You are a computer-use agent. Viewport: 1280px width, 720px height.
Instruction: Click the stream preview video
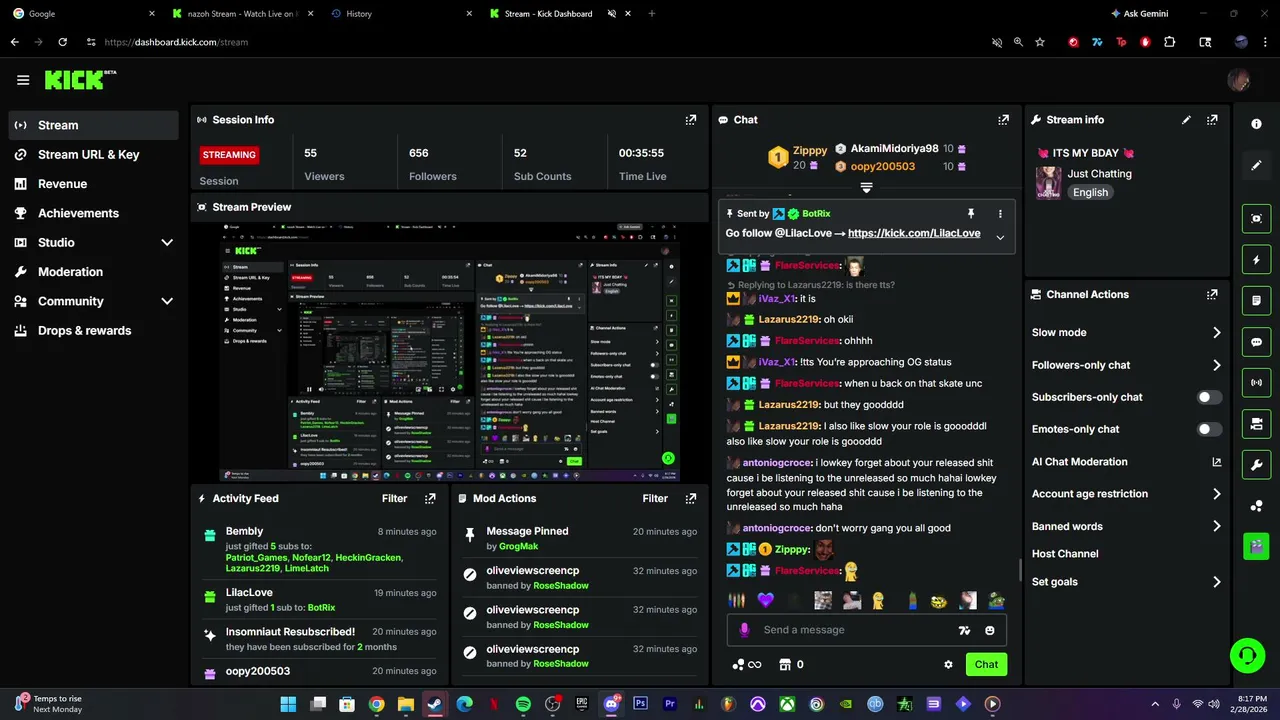449,352
